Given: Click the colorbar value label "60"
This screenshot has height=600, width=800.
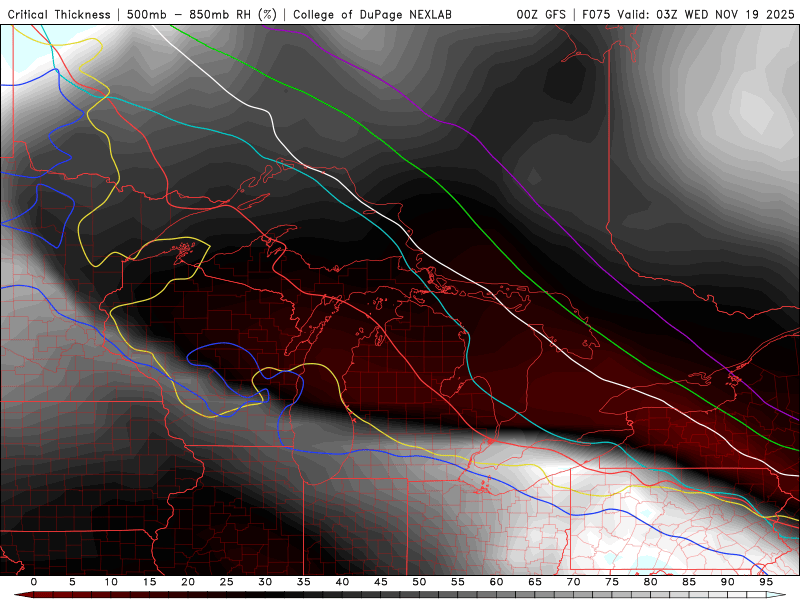Looking at the screenshot, I should click(x=496, y=582).
